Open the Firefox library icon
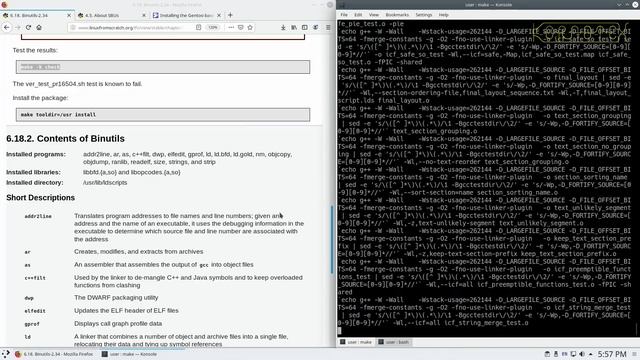 294,27
